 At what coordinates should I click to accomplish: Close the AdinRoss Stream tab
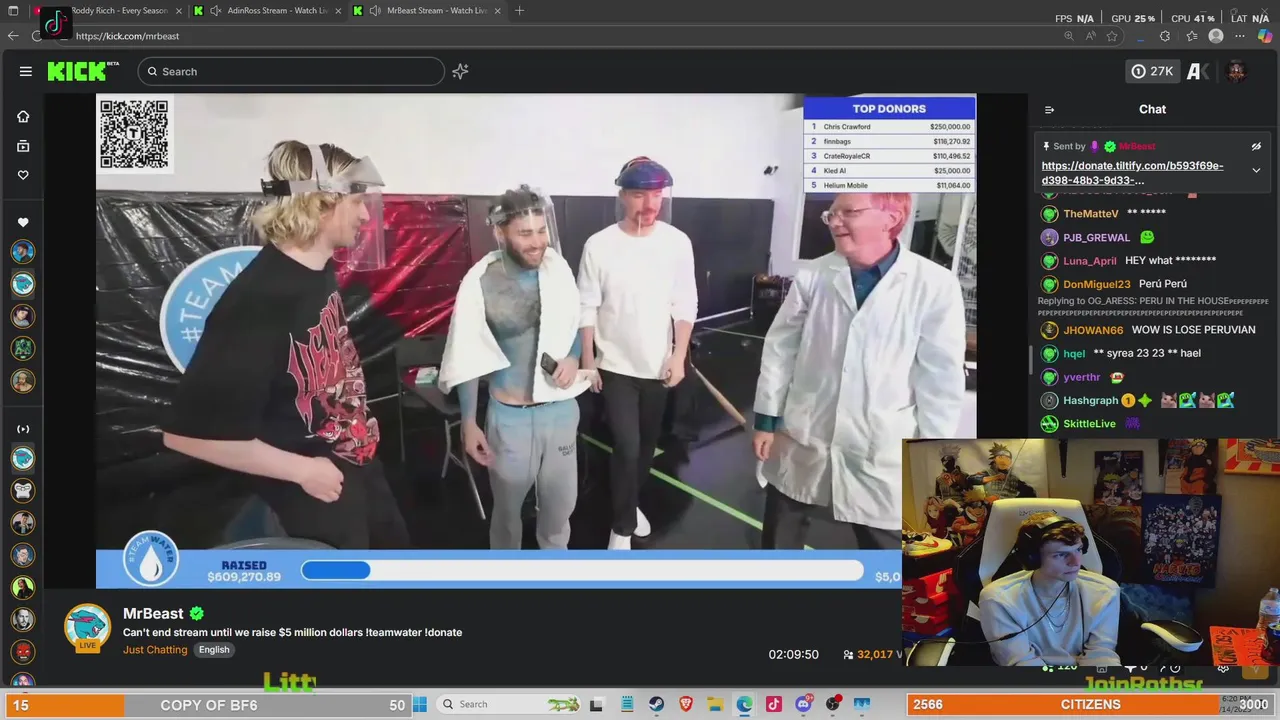[x=338, y=10]
